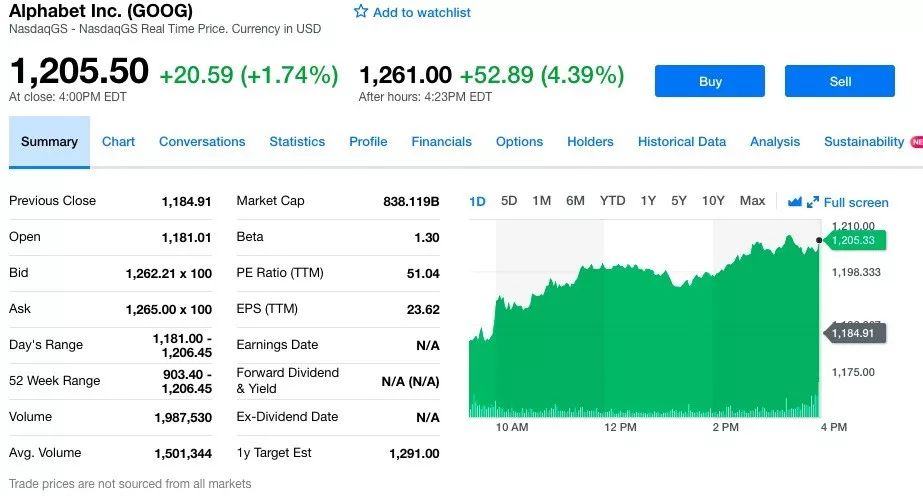
Task: Switch chart range to 1M
Action: [542, 201]
